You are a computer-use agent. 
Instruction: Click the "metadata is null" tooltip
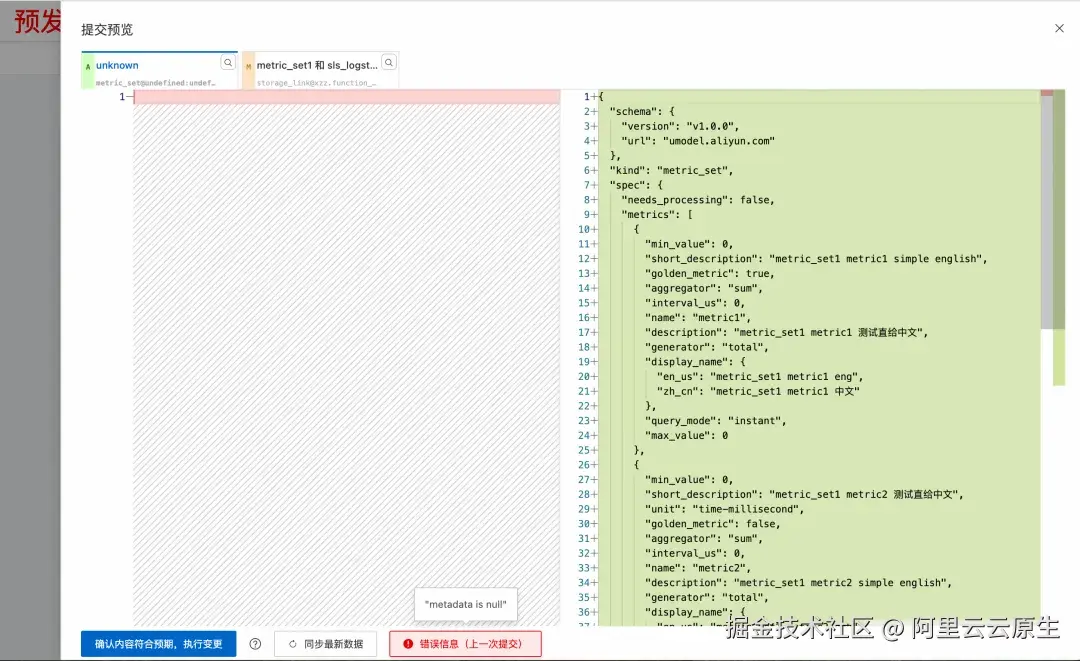(x=466, y=605)
